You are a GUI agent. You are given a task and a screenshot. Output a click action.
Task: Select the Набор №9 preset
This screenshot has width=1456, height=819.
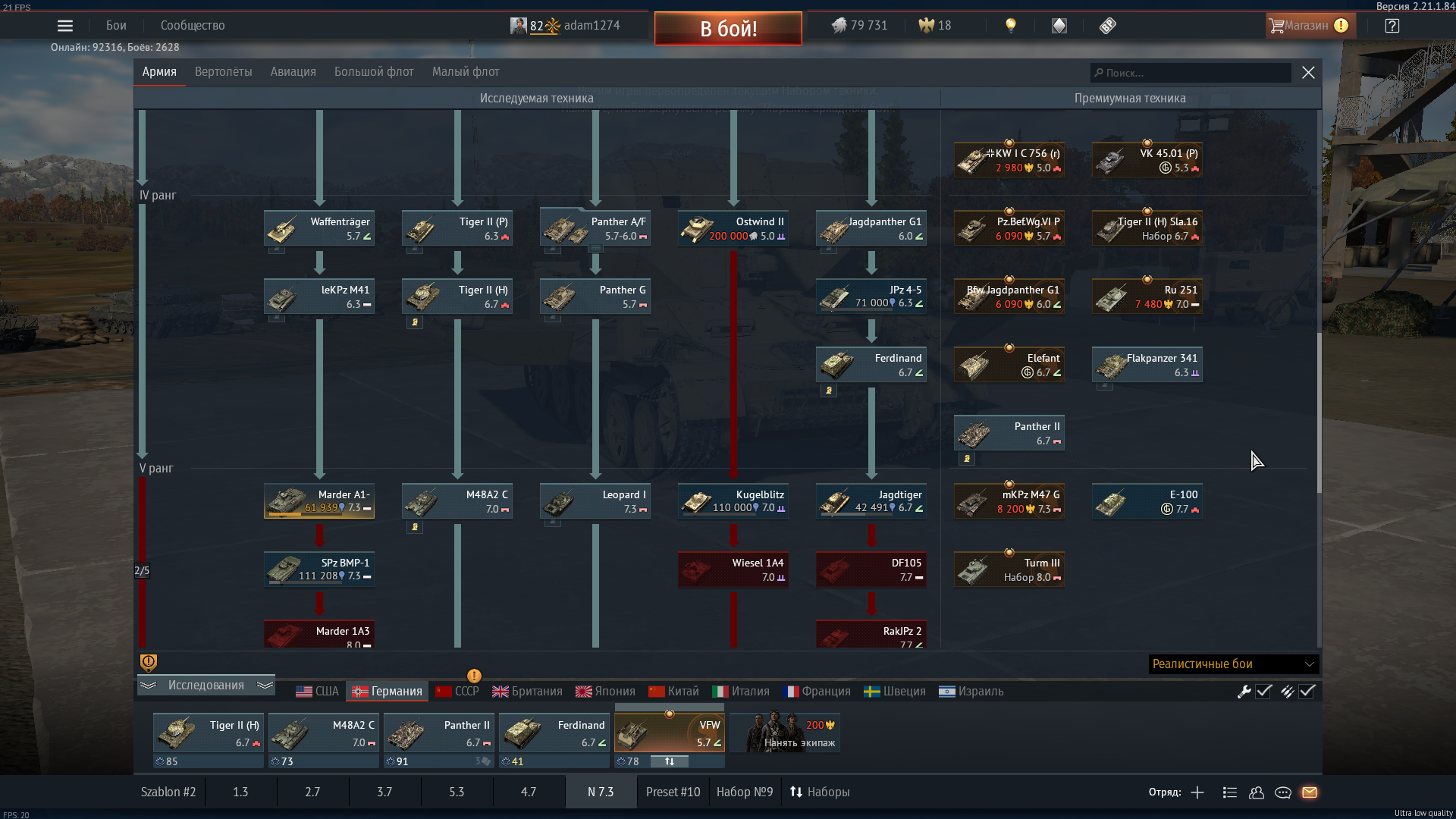click(x=745, y=792)
